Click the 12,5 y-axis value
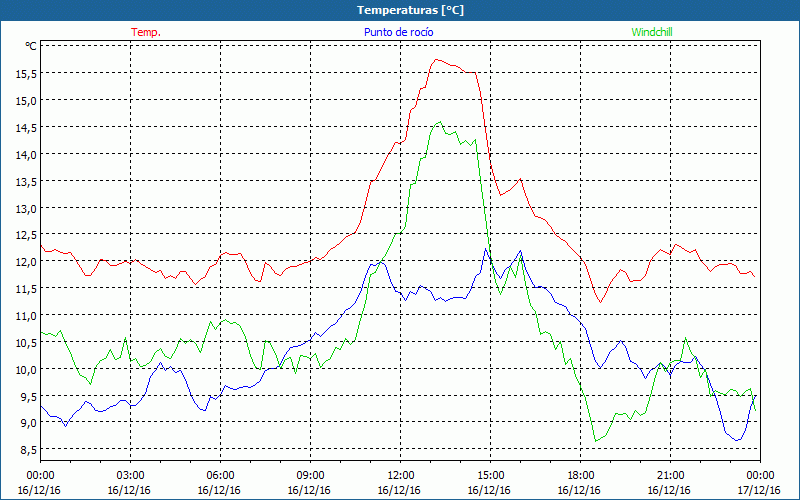 pyautogui.click(x=26, y=235)
